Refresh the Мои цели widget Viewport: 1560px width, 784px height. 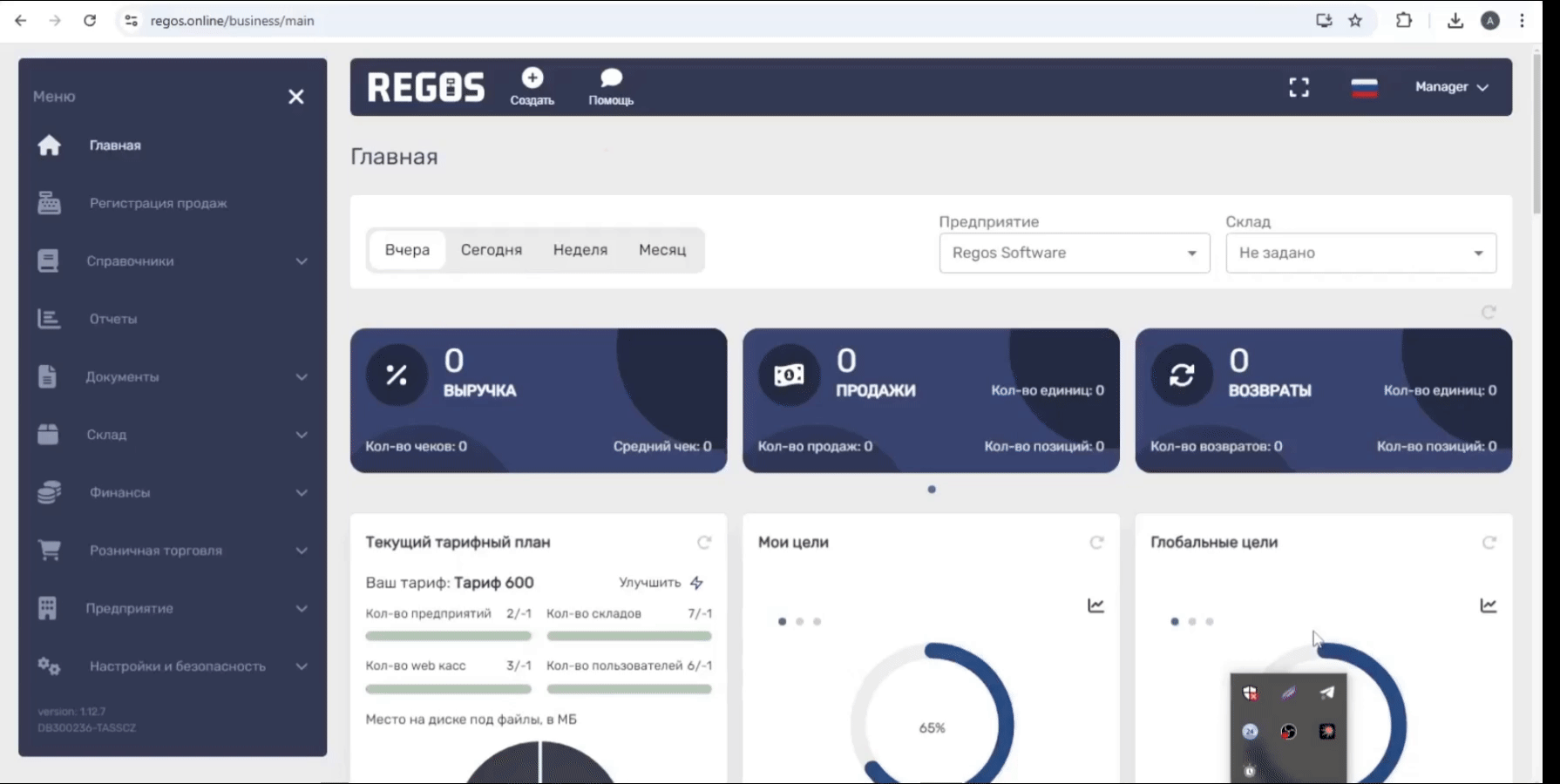(1096, 543)
